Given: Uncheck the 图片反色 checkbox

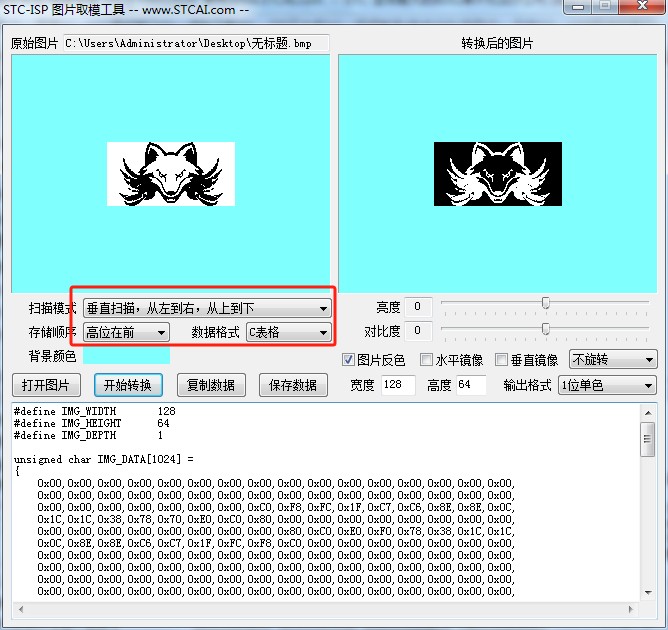Looking at the screenshot, I should pyautogui.click(x=348, y=360).
